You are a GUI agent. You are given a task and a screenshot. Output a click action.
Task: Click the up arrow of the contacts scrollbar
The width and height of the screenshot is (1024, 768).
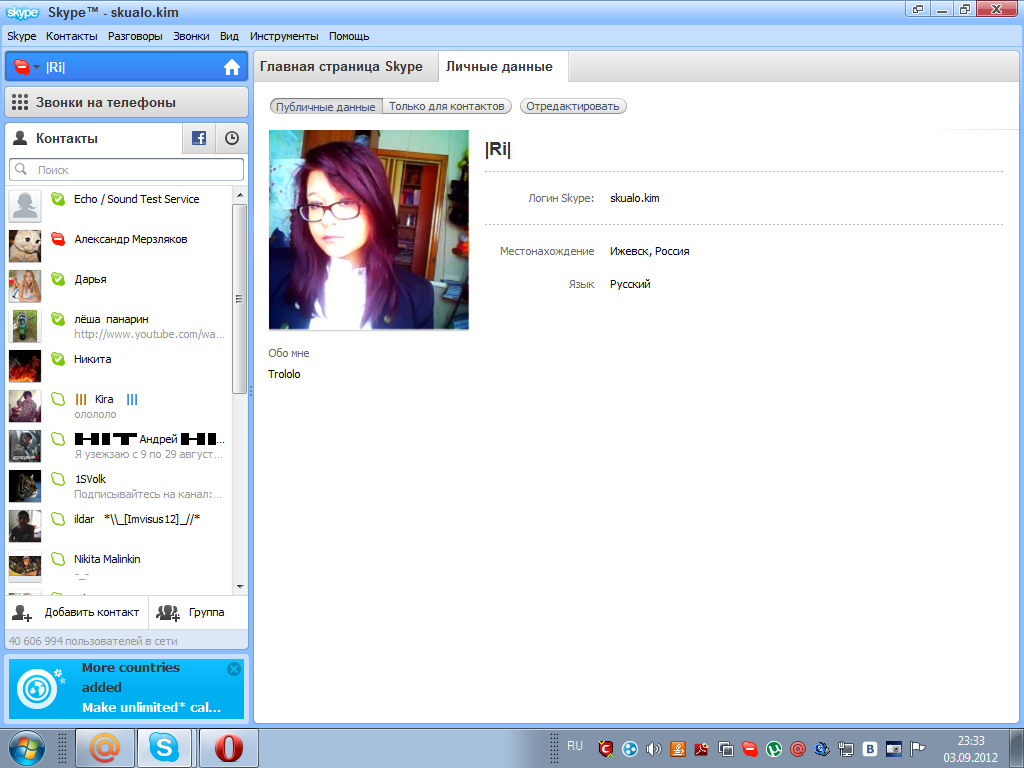[x=239, y=195]
